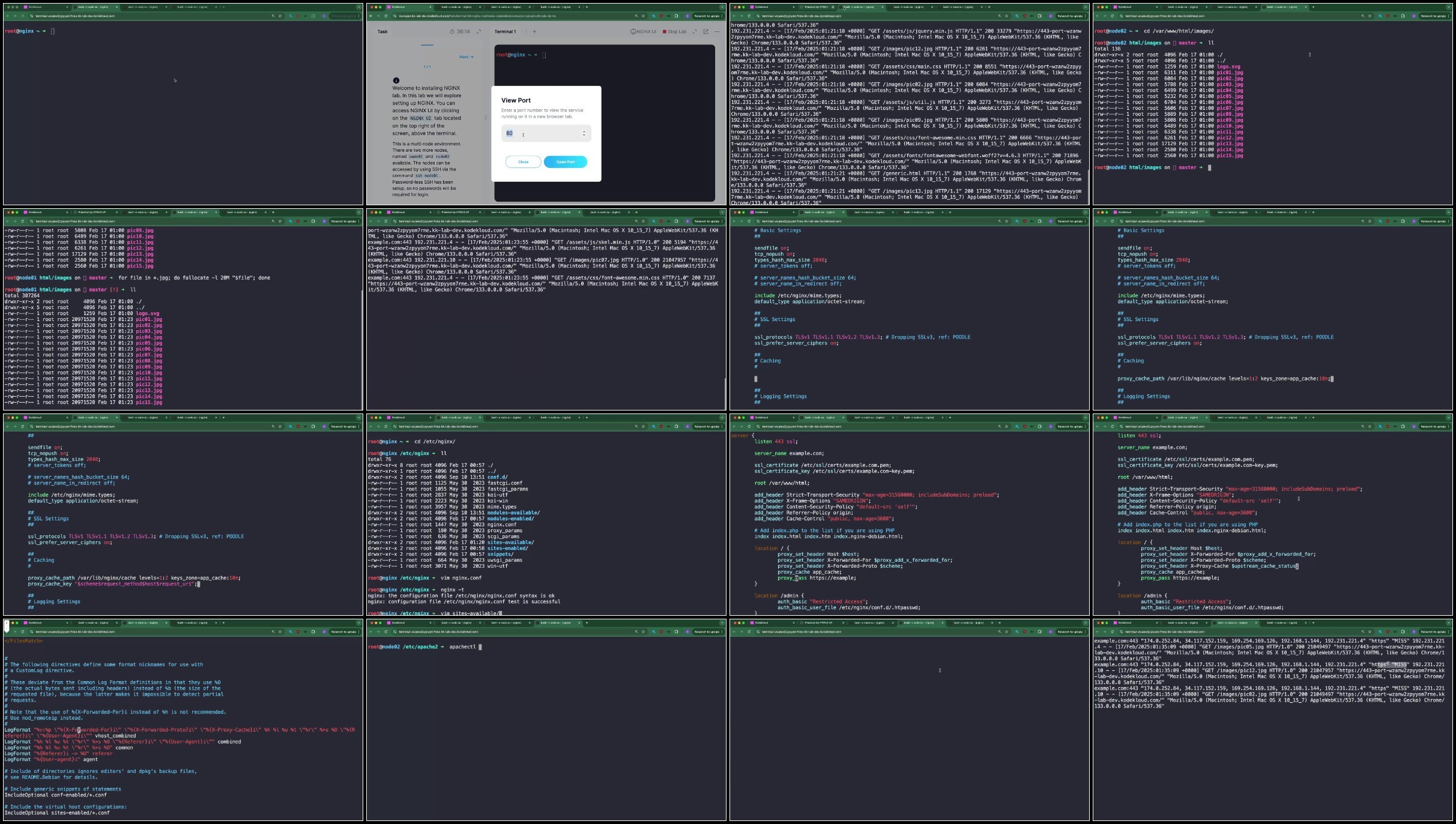Image resolution: width=1456 pixels, height=824 pixels.
Task: Click the nginx -t command line
Action: point(453,590)
